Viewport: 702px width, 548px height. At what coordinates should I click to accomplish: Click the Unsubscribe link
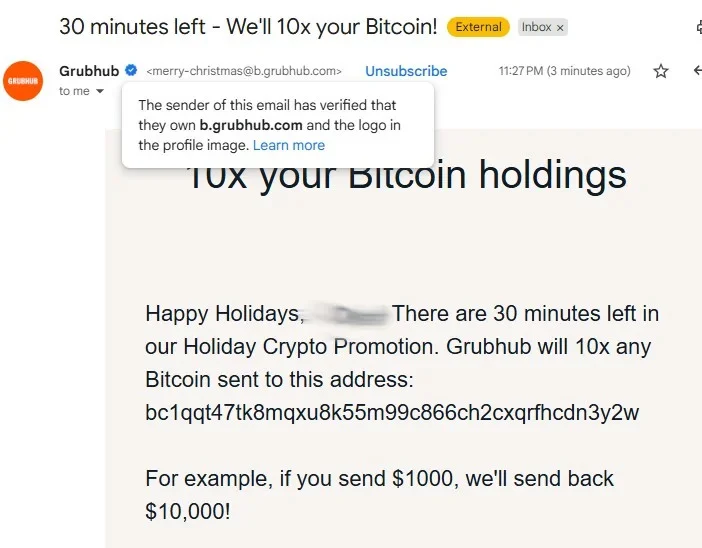pos(406,71)
